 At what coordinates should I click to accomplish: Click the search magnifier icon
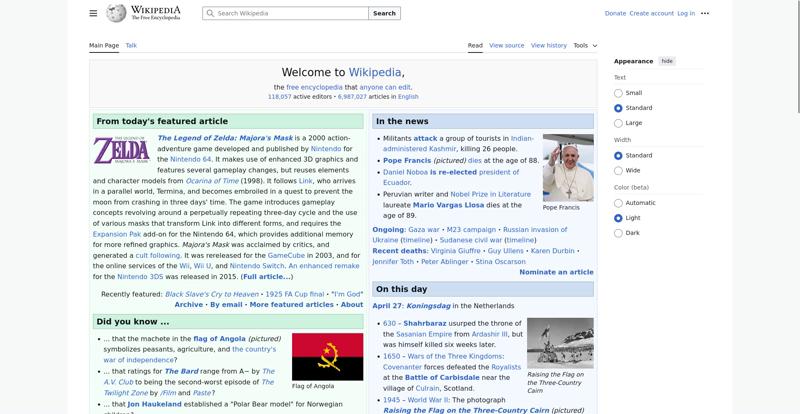[x=210, y=13]
